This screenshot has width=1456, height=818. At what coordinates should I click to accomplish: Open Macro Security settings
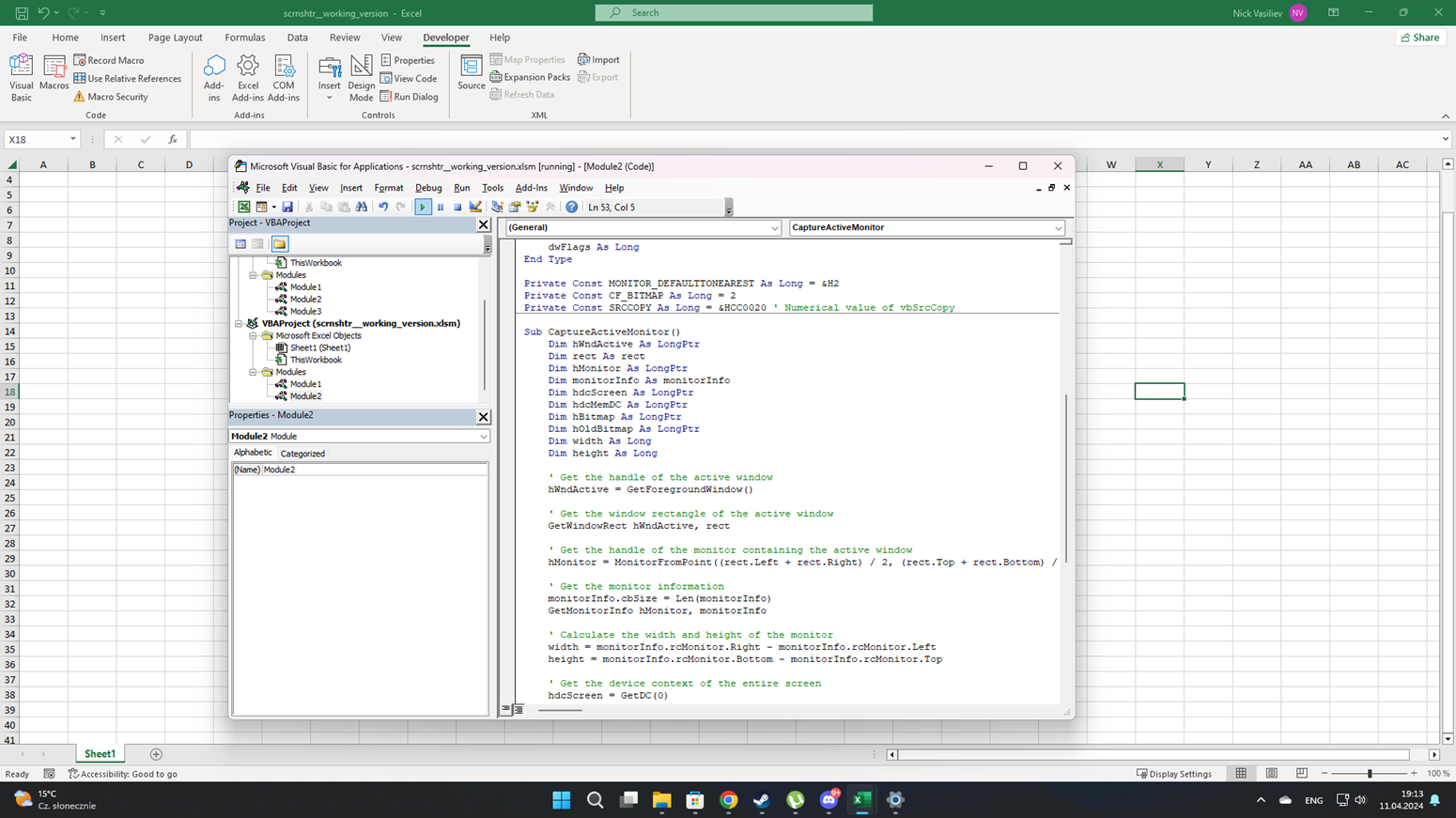point(111,97)
